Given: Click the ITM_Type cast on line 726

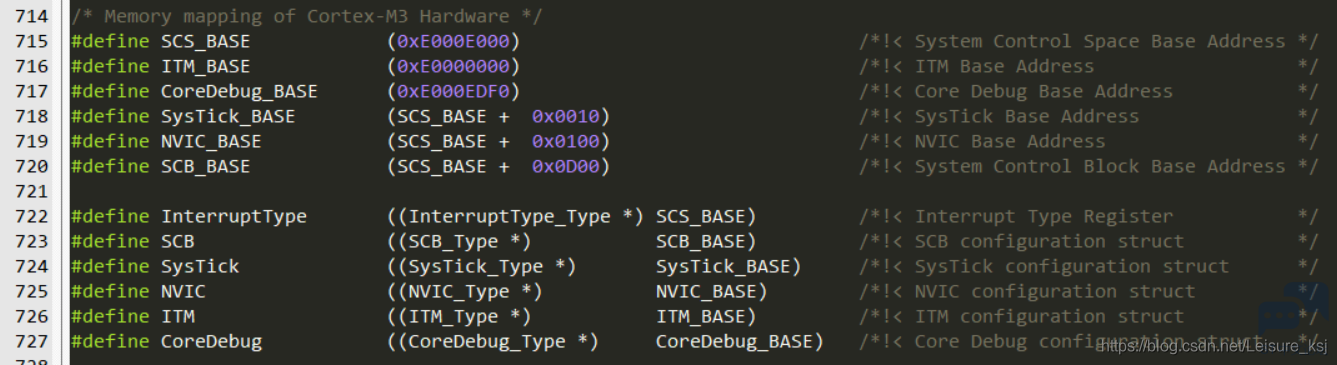Looking at the screenshot, I should [464, 316].
